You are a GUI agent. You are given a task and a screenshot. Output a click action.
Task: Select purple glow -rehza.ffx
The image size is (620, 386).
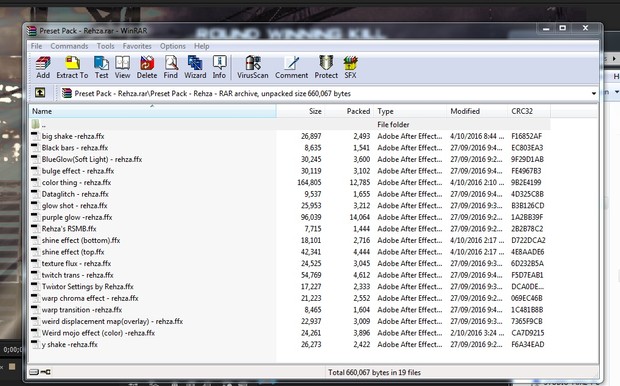point(77,217)
